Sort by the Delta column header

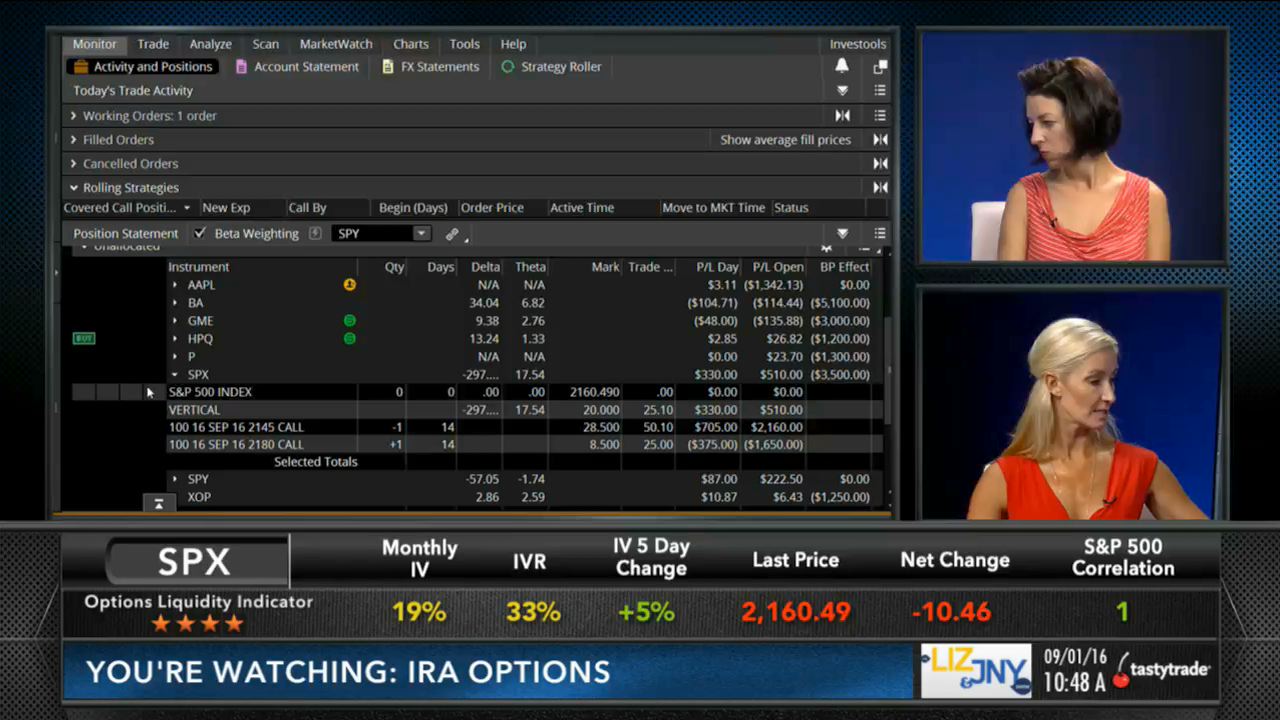click(x=485, y=267)
